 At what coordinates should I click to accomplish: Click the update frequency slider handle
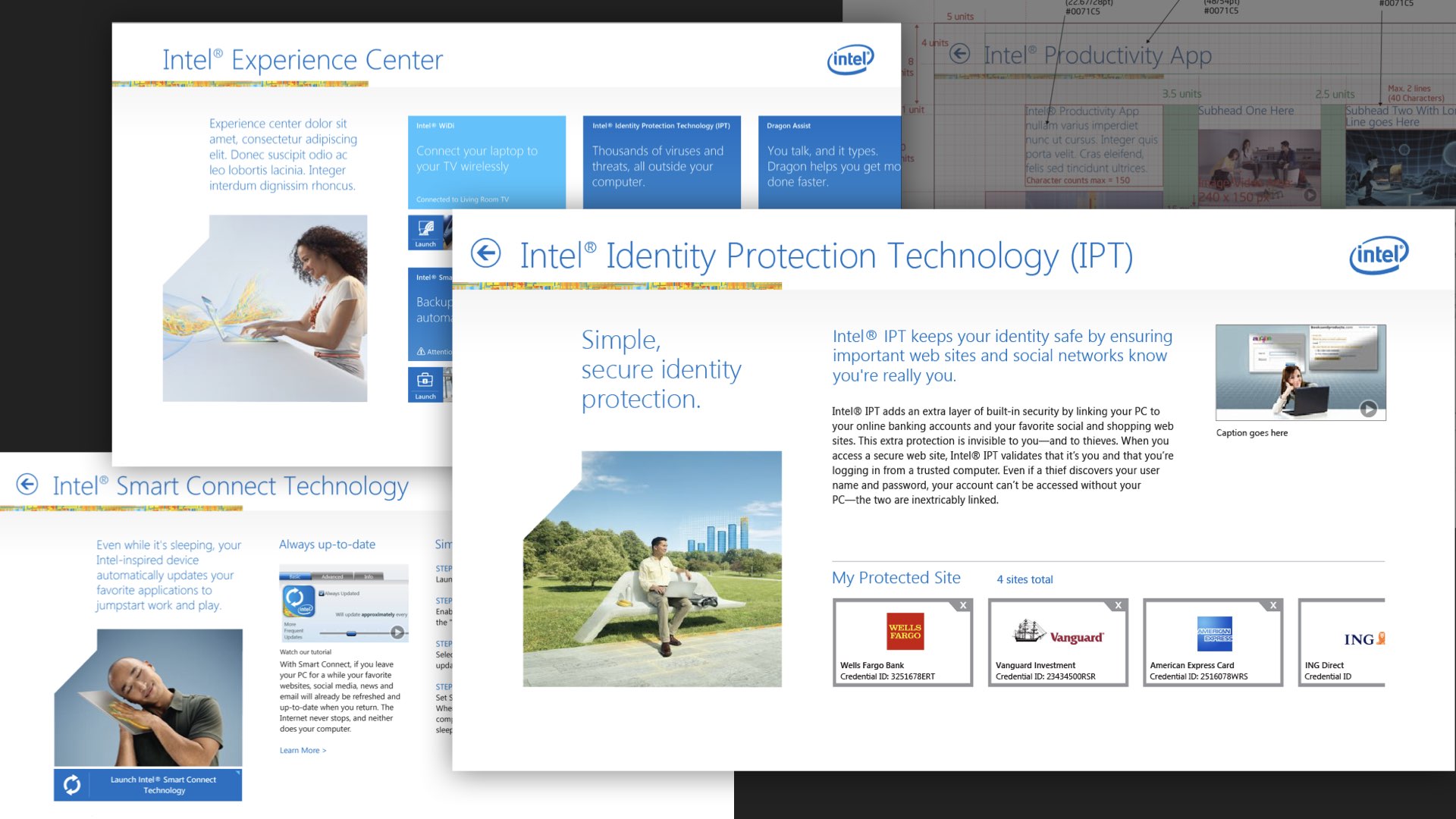[x=350, y=632]
